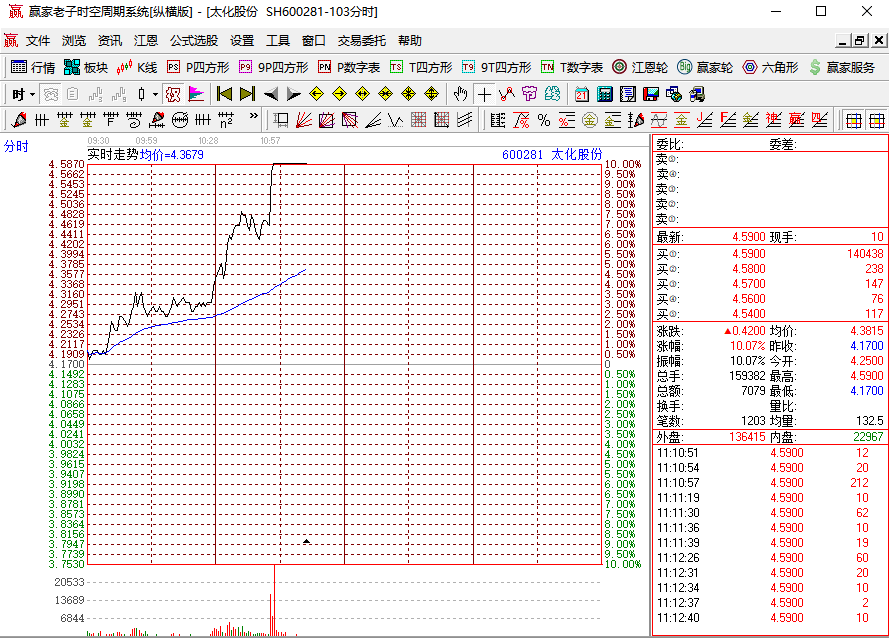Click the black left arrow icon
The width and height of the screenshot is (889, 638).
click(271, 94)
